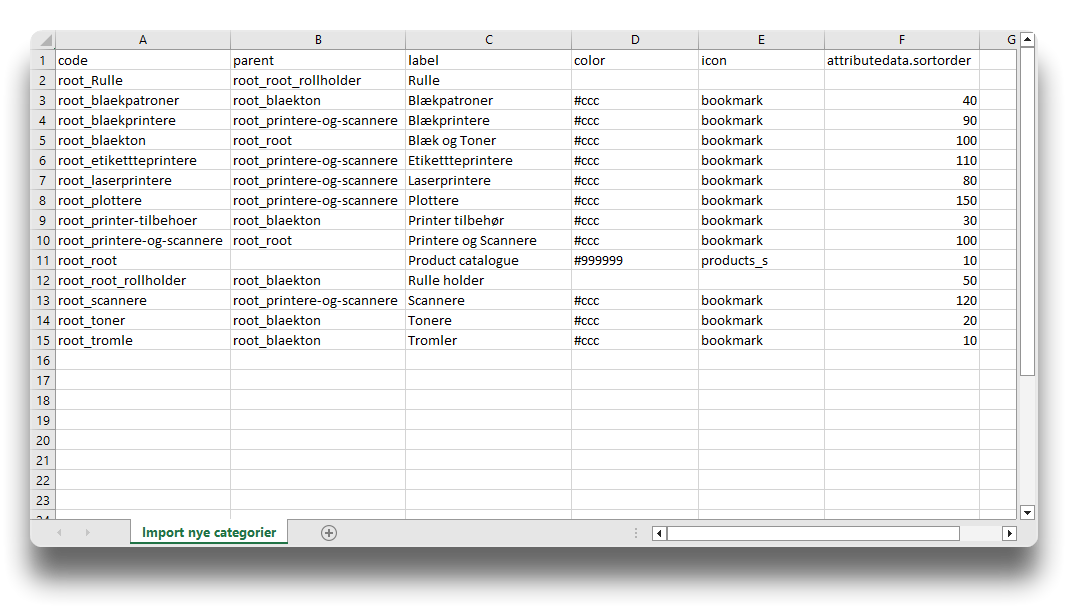The height and width of the screenshot is (609, 1068).
Task: Click the horizontal scrollbar left arrow
Action: (659, 533)
